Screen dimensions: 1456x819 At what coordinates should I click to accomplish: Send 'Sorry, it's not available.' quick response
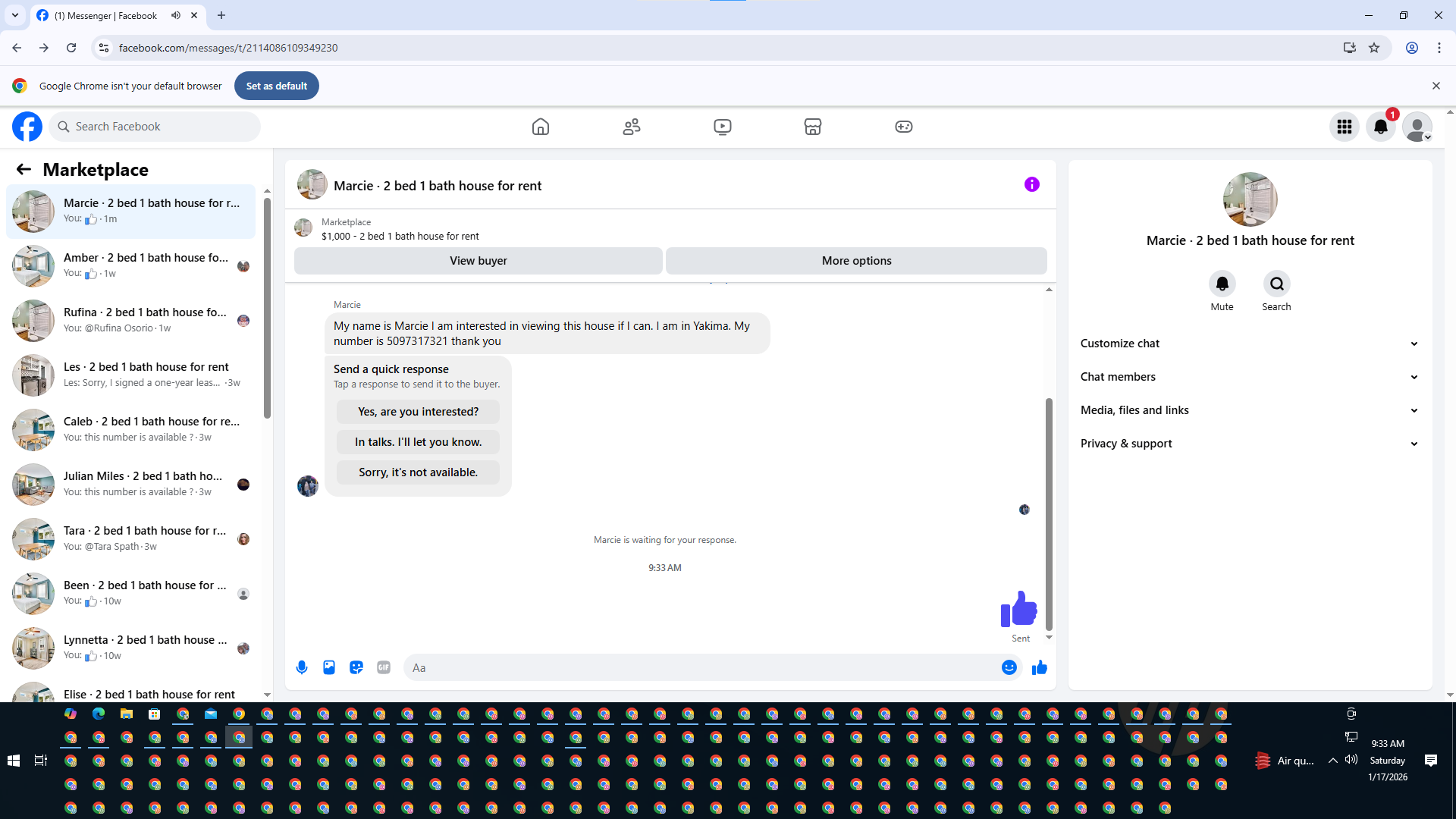418,472
